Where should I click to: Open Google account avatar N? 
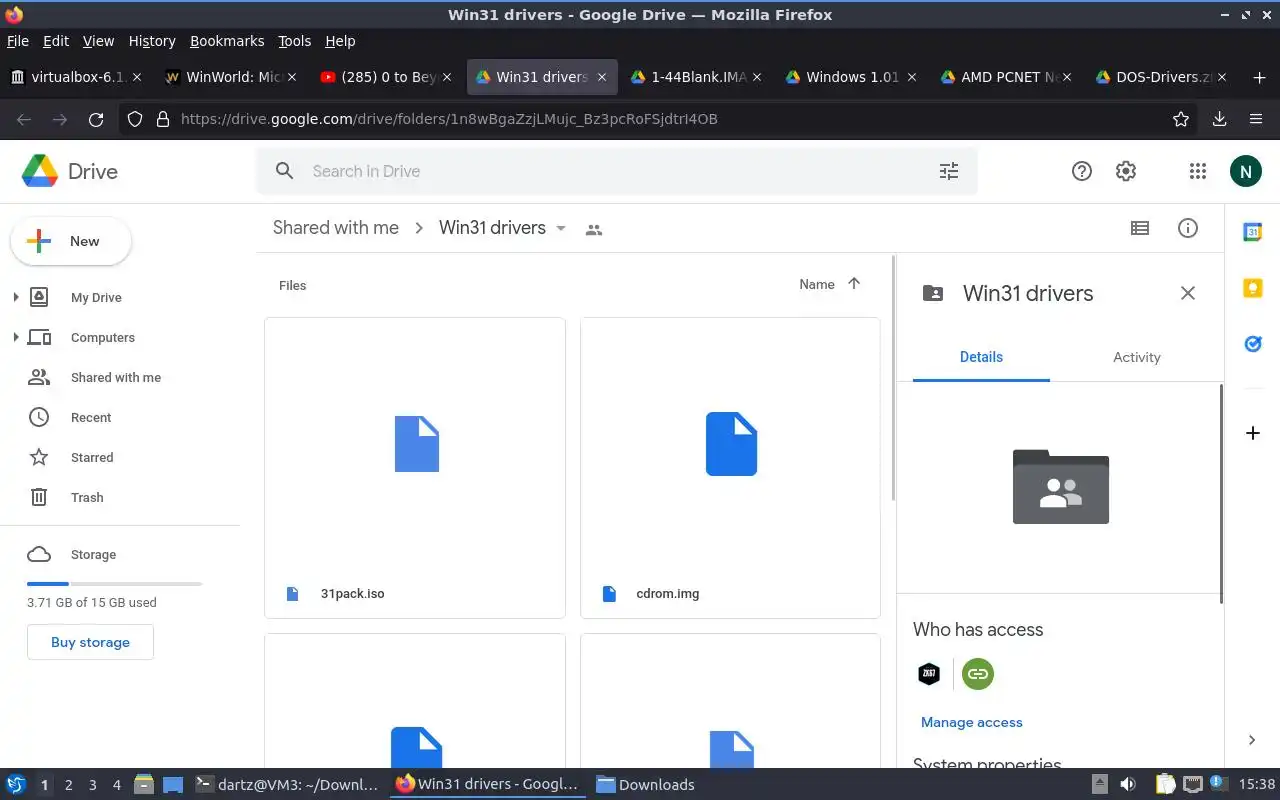tap(1245, 171)
